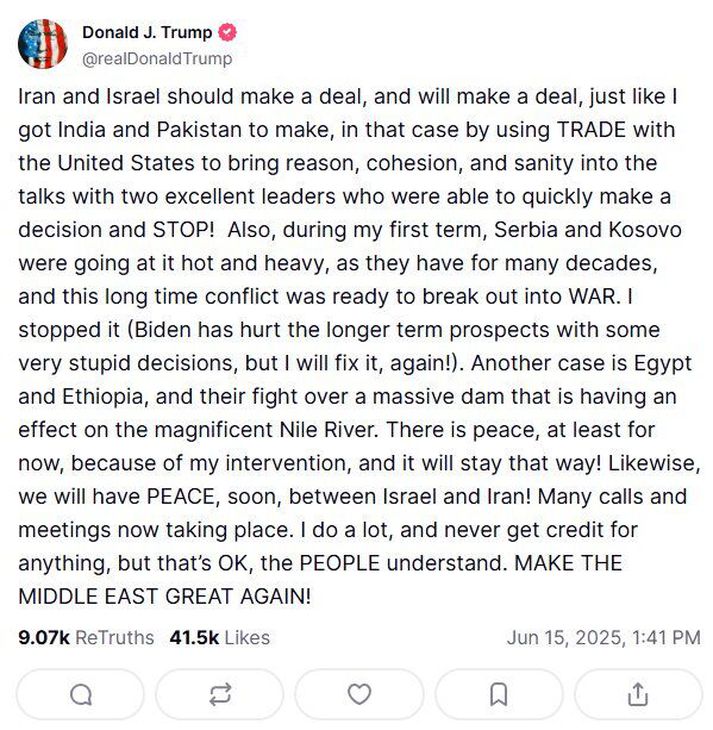Image resolution: width=713 pixels, height=730 pixels.
Task: Open the share upload icon
Action: tap(638, 694)
